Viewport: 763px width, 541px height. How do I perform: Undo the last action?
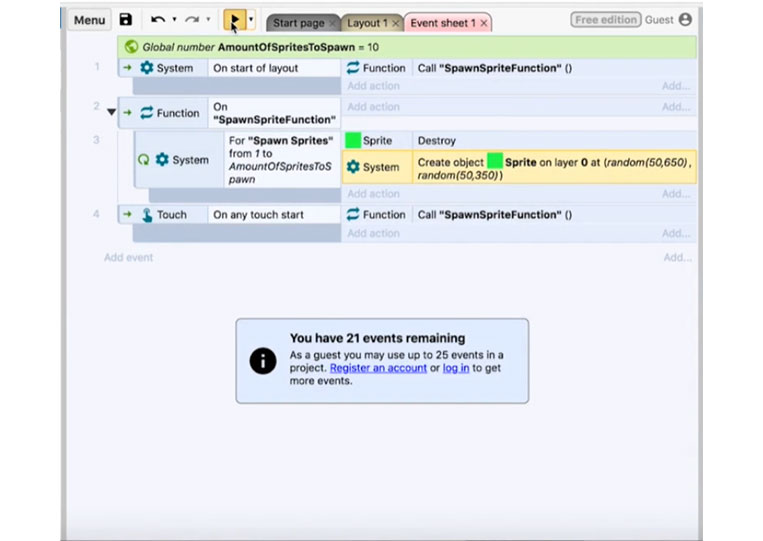158,20
